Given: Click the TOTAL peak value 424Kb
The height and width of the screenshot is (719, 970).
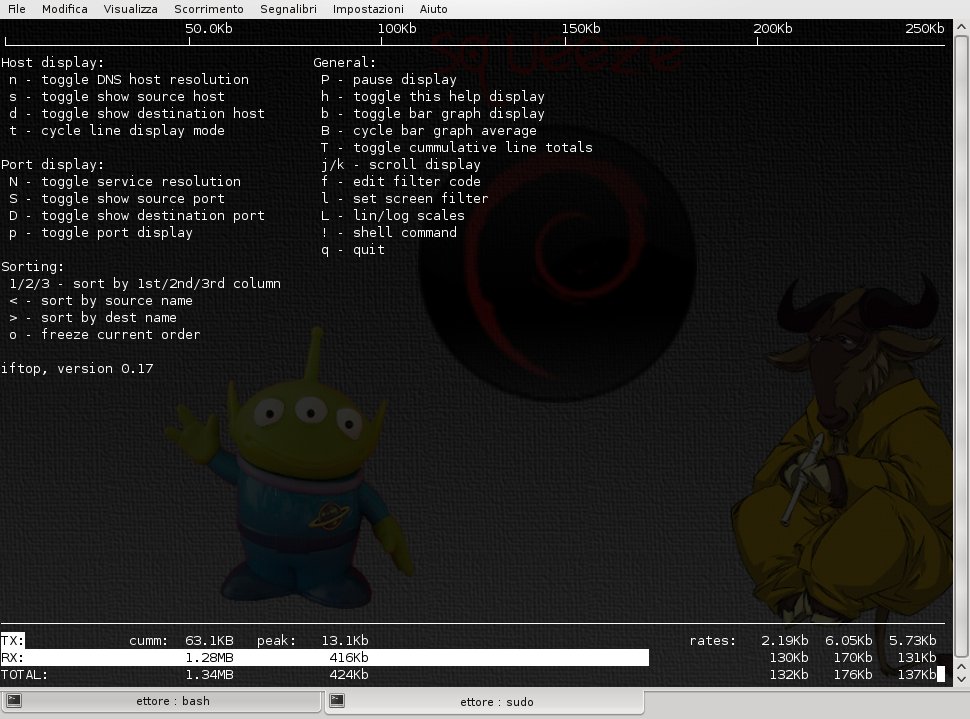Looking at the screenshot, I should [x=348, y=674].
